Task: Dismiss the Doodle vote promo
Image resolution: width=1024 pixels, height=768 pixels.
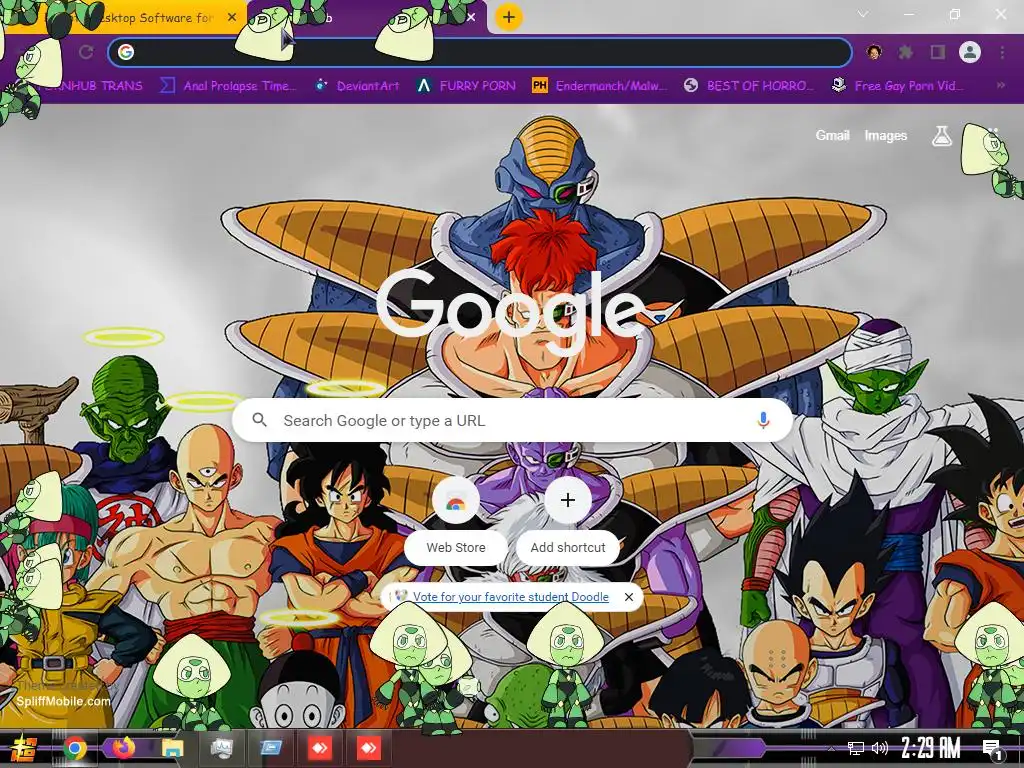Action: coord(628,597)
